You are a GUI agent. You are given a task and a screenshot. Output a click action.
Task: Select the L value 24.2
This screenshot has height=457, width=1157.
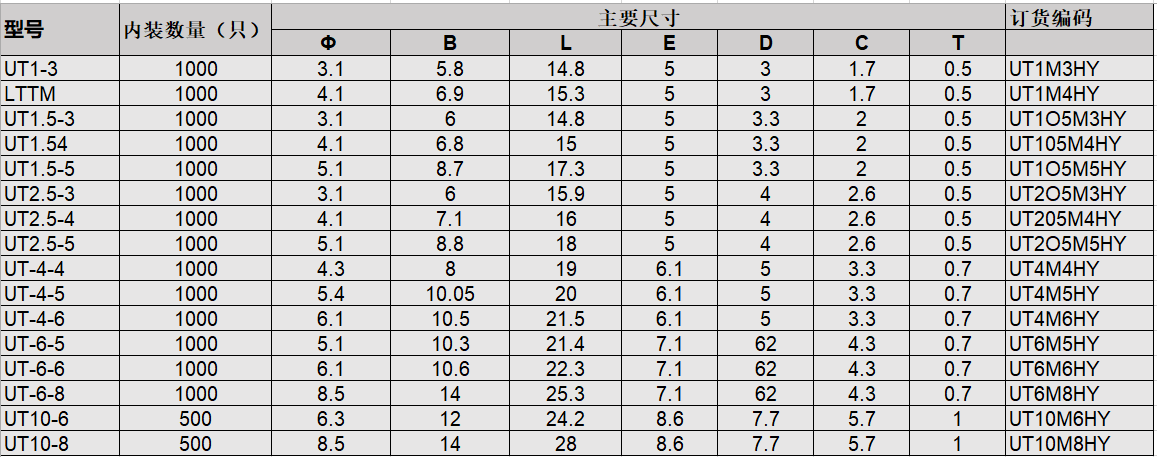click(566, 419)
